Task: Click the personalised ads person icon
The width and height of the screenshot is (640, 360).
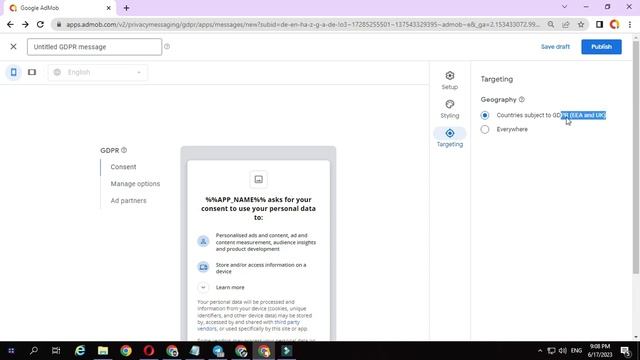Action: (x=203, y=241)
